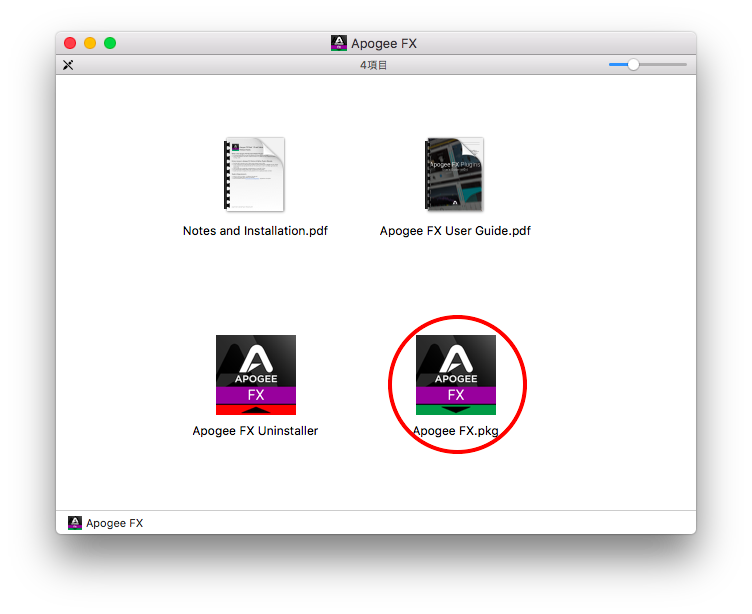Click the crossed-tools customize icon in toolbar
Screen dimensions: 752x614
(x=68, y=65)
